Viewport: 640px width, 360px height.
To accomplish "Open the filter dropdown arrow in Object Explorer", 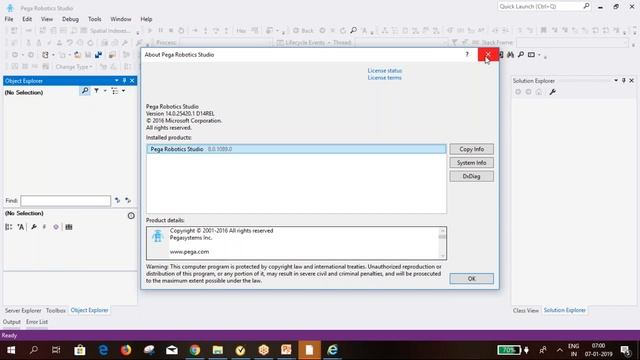I will pos(104,91).
